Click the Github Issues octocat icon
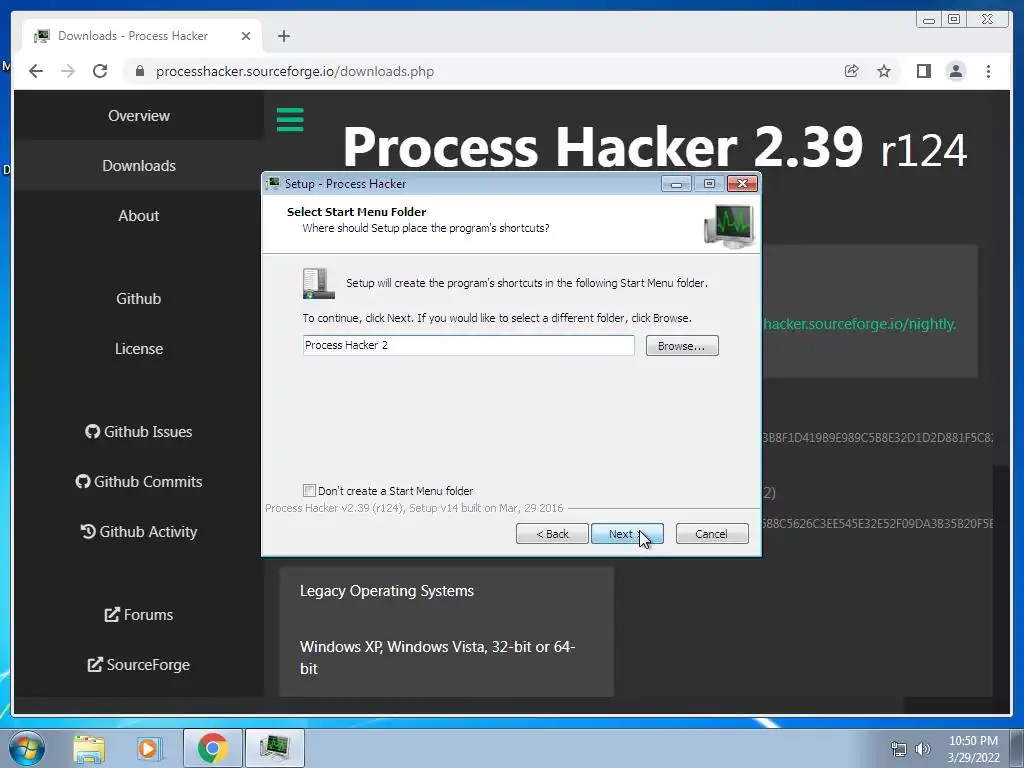This screenshot has width=1024, height=768. click(92, 432)
